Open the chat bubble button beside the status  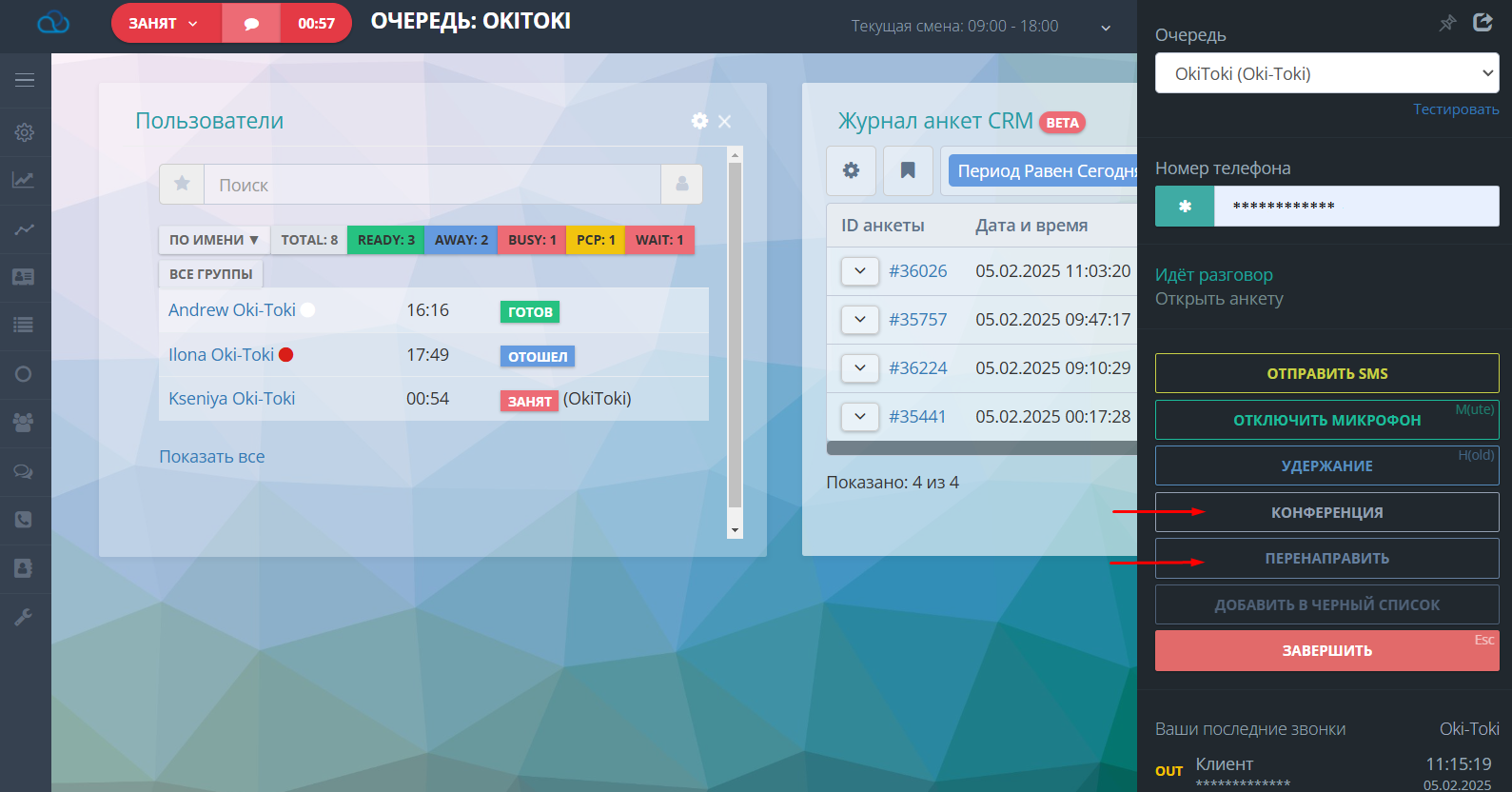(251, 24)
